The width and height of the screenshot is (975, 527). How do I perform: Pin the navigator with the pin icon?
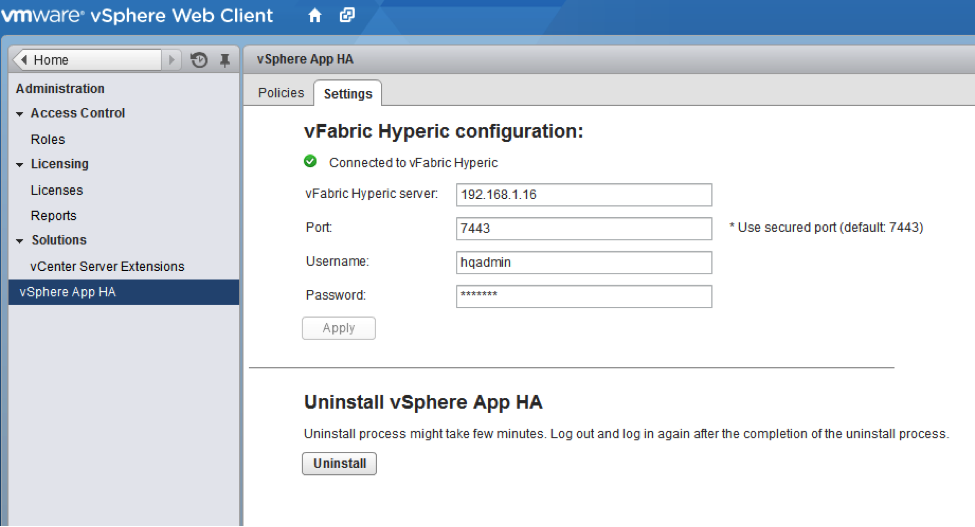pos(224,60)
